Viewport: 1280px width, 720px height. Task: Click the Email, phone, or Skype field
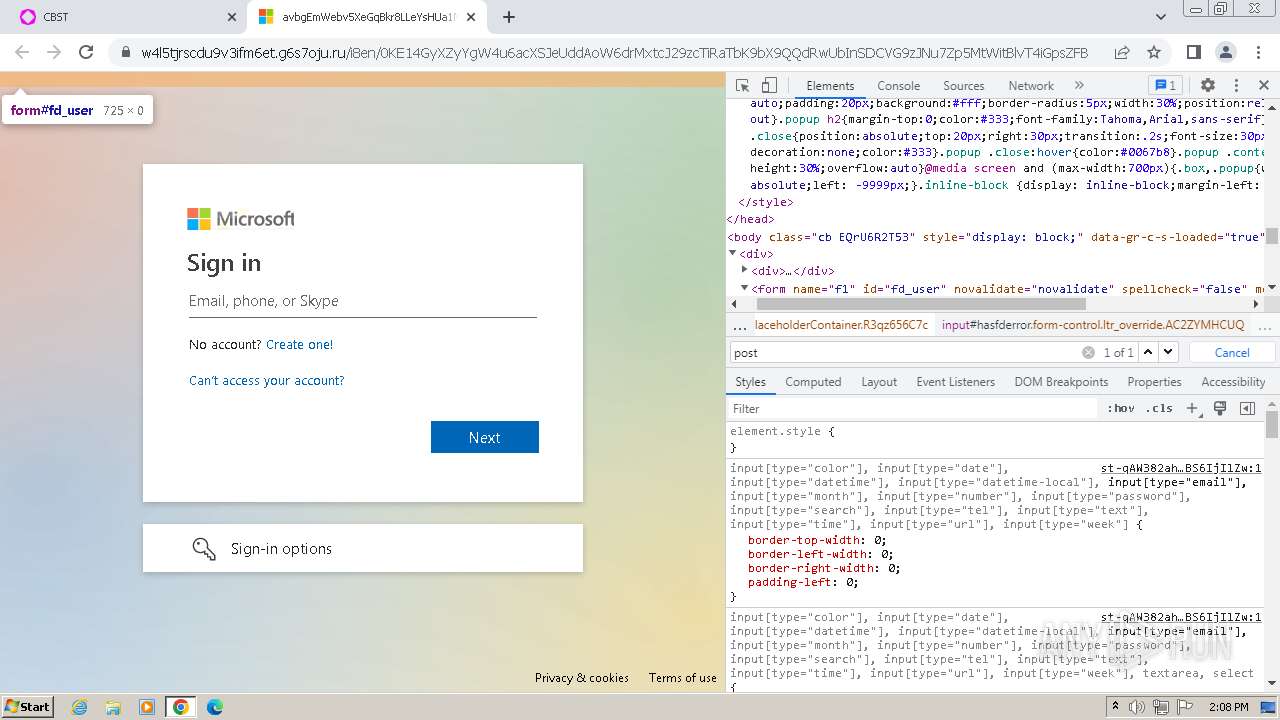click(x=363, y=301)
